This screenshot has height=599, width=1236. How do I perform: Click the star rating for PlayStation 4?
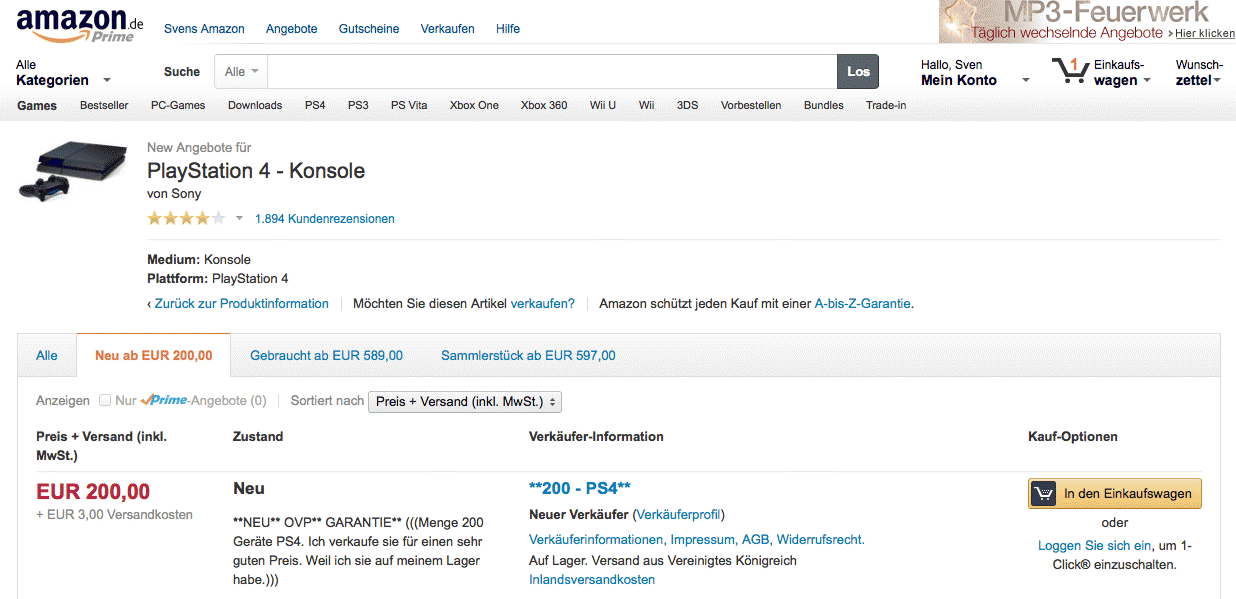pos(186,218)
